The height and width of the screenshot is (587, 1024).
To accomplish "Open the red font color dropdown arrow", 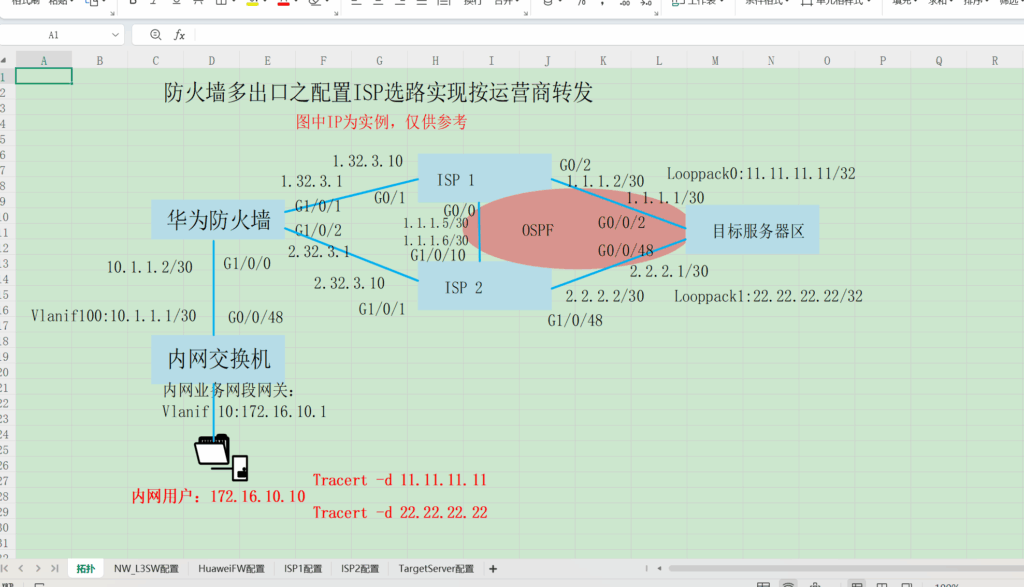I will coord(297,3).
